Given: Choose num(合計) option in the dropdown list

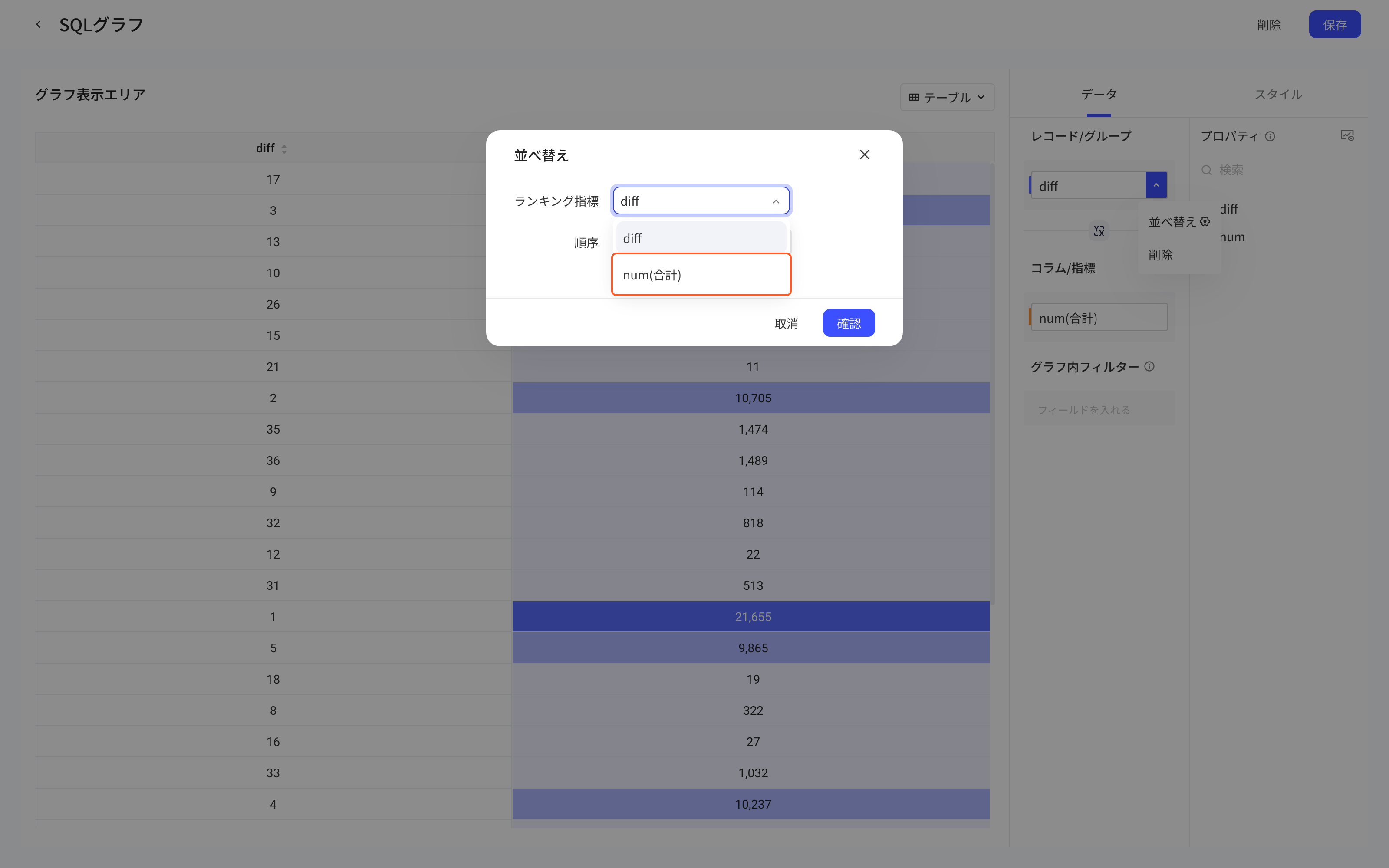Looking at the screenshot, I should click(x=701, y=274).
